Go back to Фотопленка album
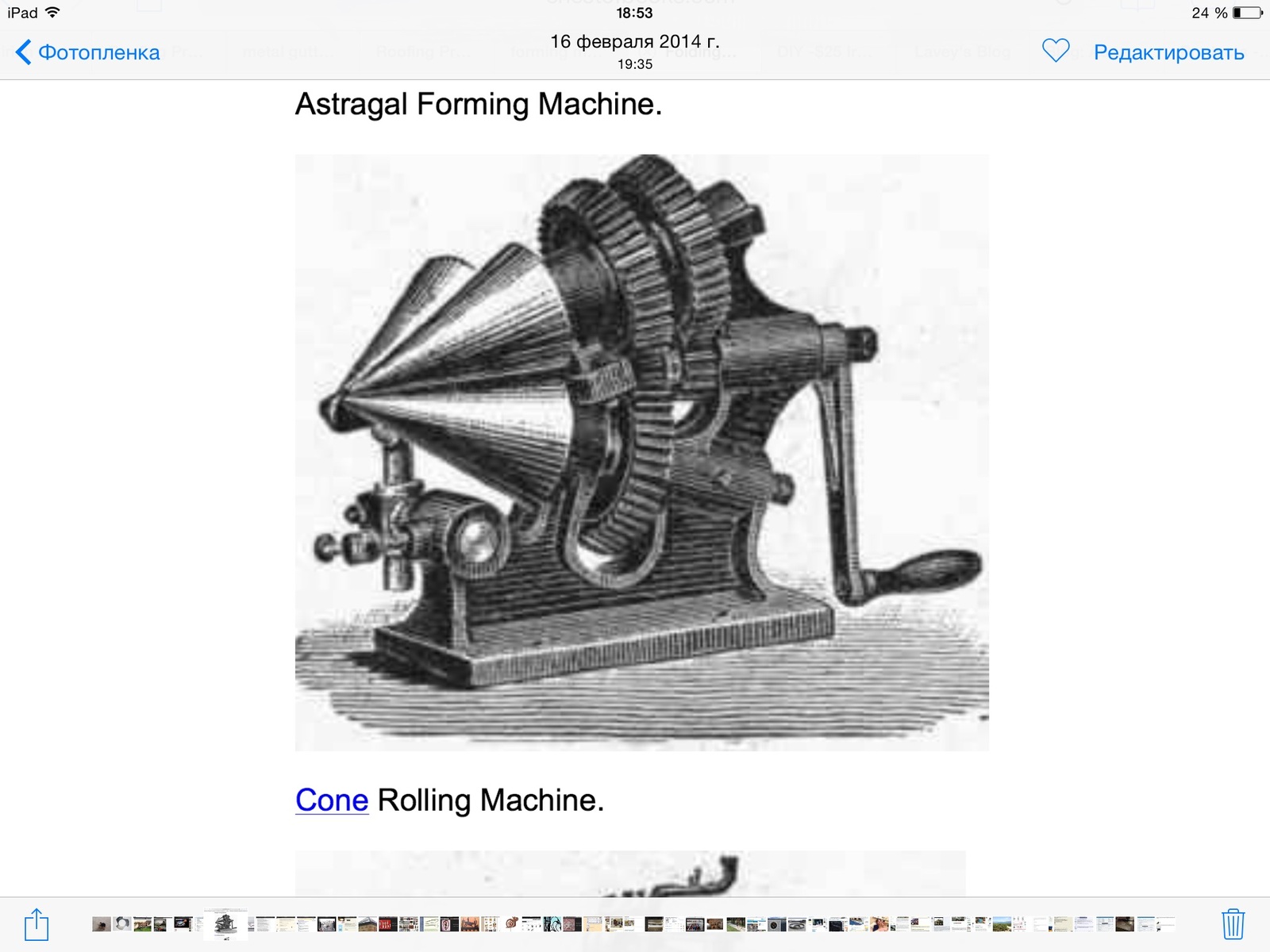 pos(87,52)
